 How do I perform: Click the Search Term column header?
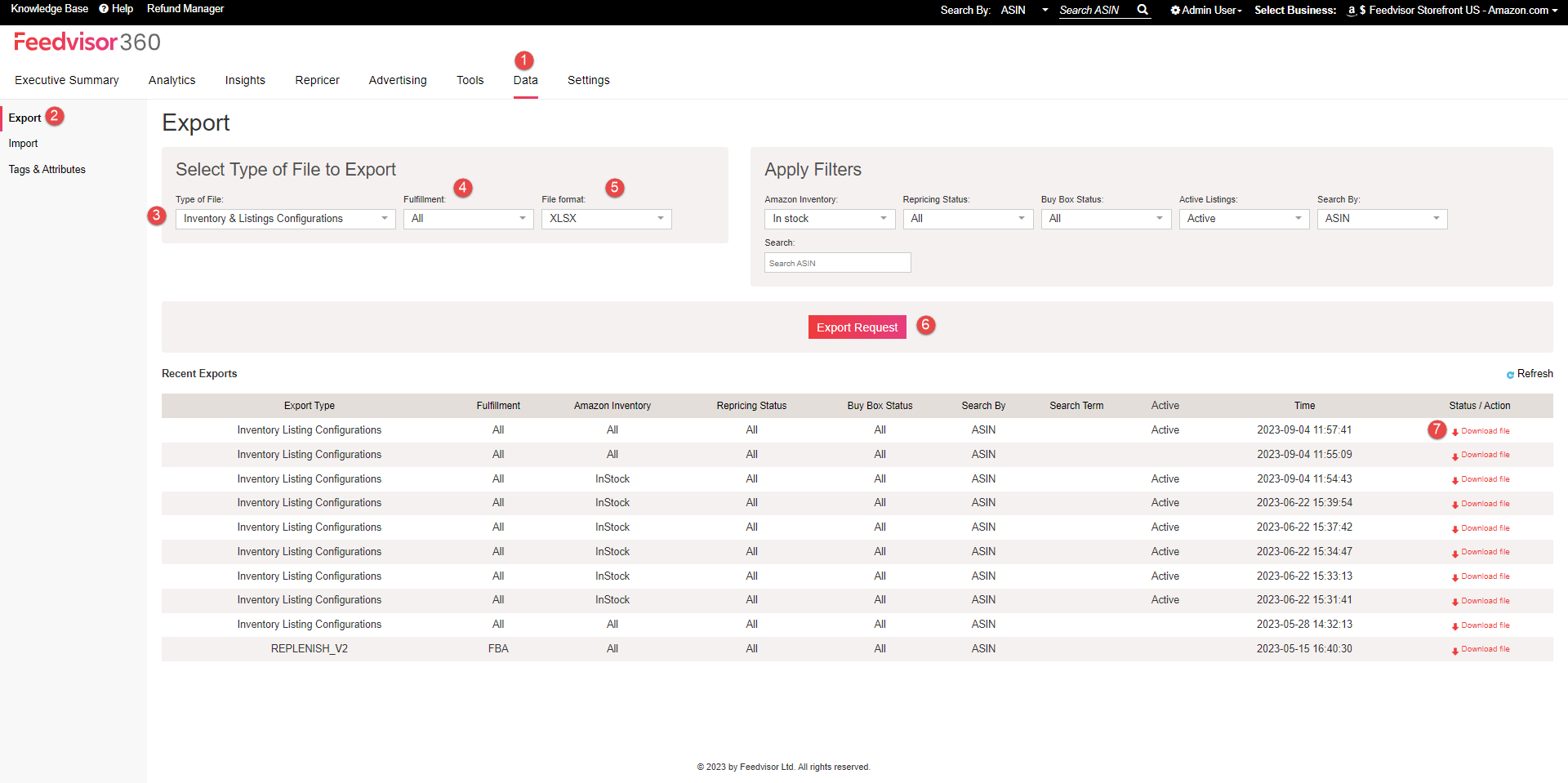tap(1076, 406)
